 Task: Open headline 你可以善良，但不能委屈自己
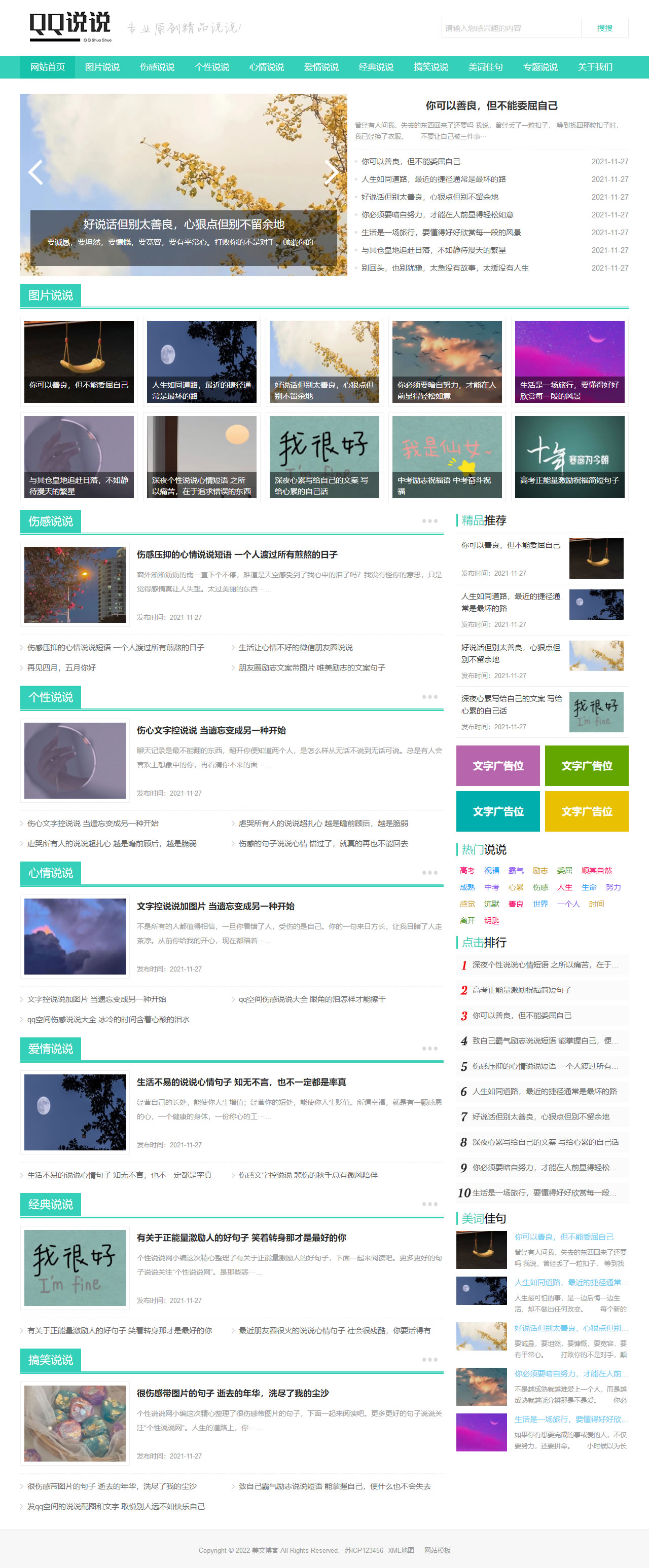pos(492,106)
